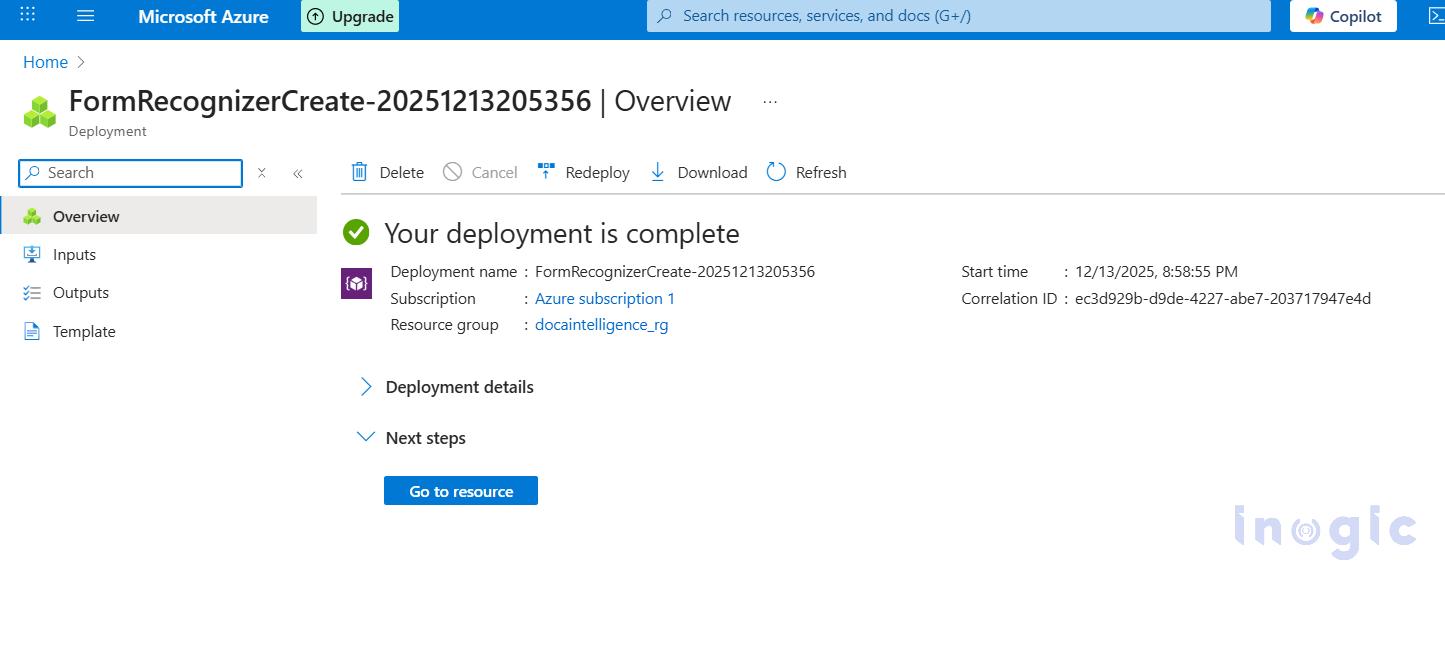The width and height of the screenshot is (1445, 664).
Task: Select the Redeploy toolbar icon
Action: 546,171
